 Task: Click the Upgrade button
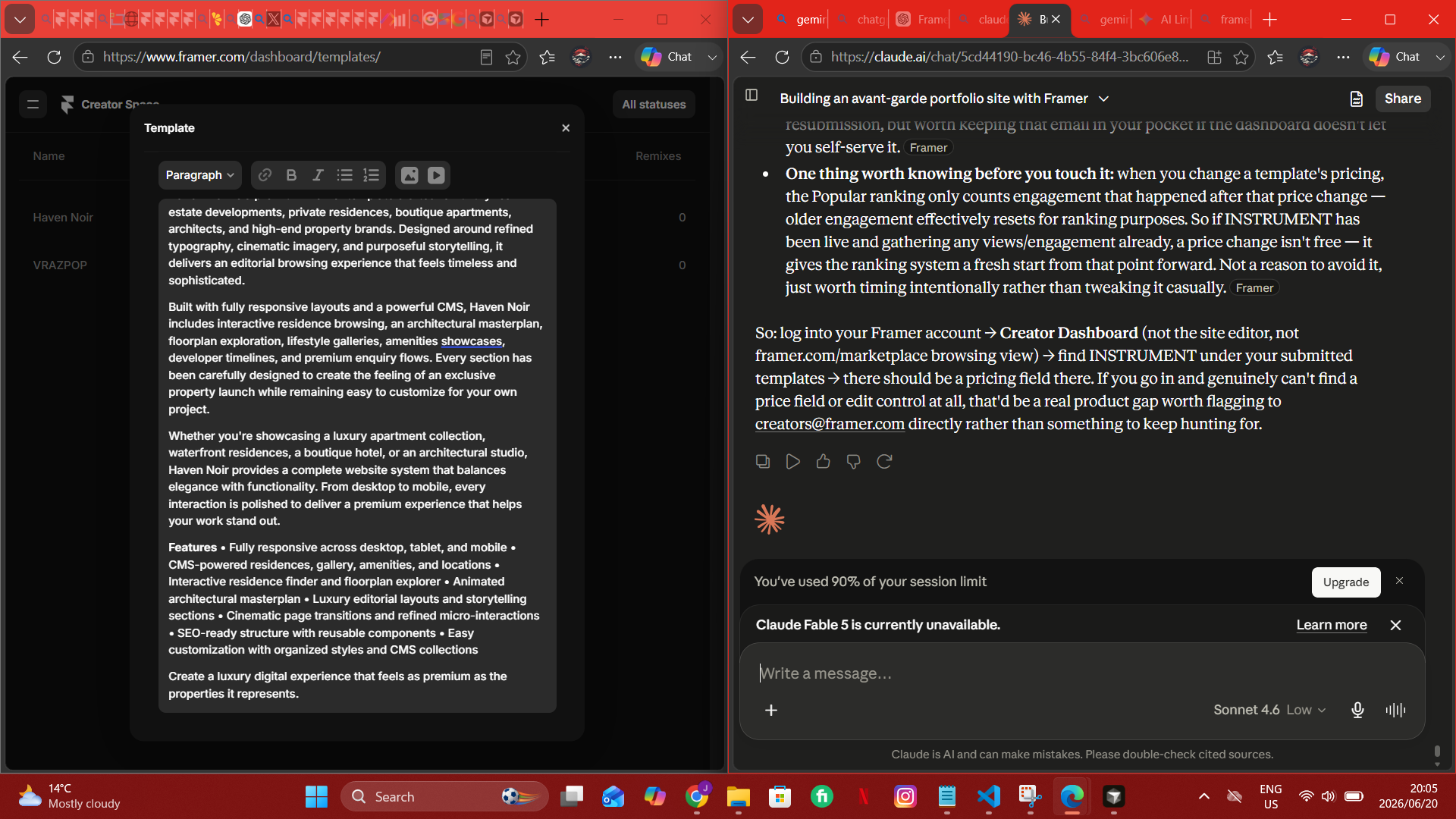[1346, 582]
